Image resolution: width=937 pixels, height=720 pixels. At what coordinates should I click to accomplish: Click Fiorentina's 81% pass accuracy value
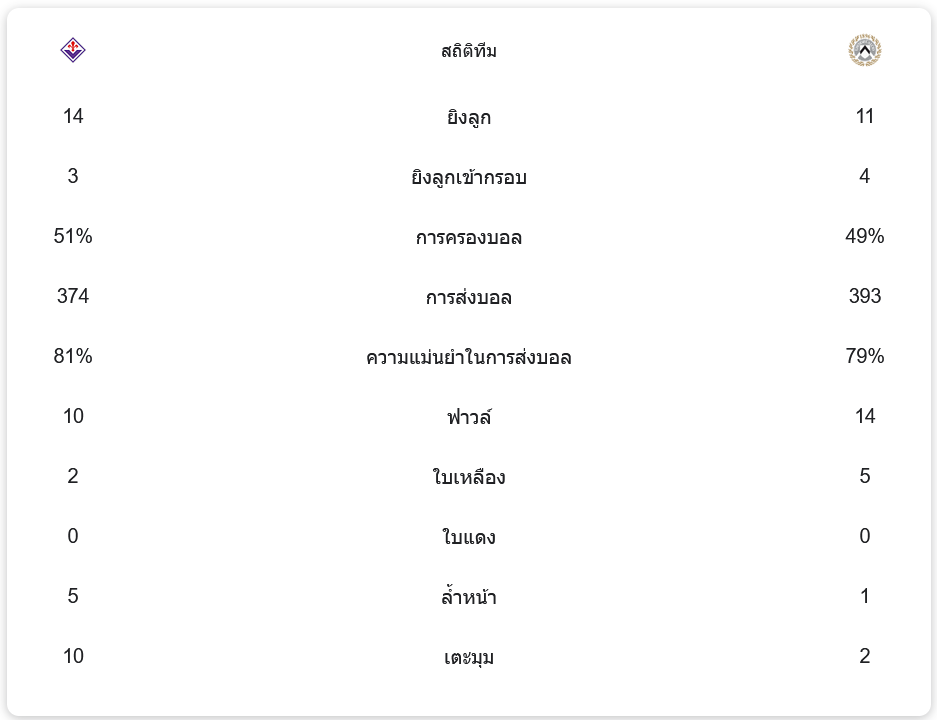(73, 357)
